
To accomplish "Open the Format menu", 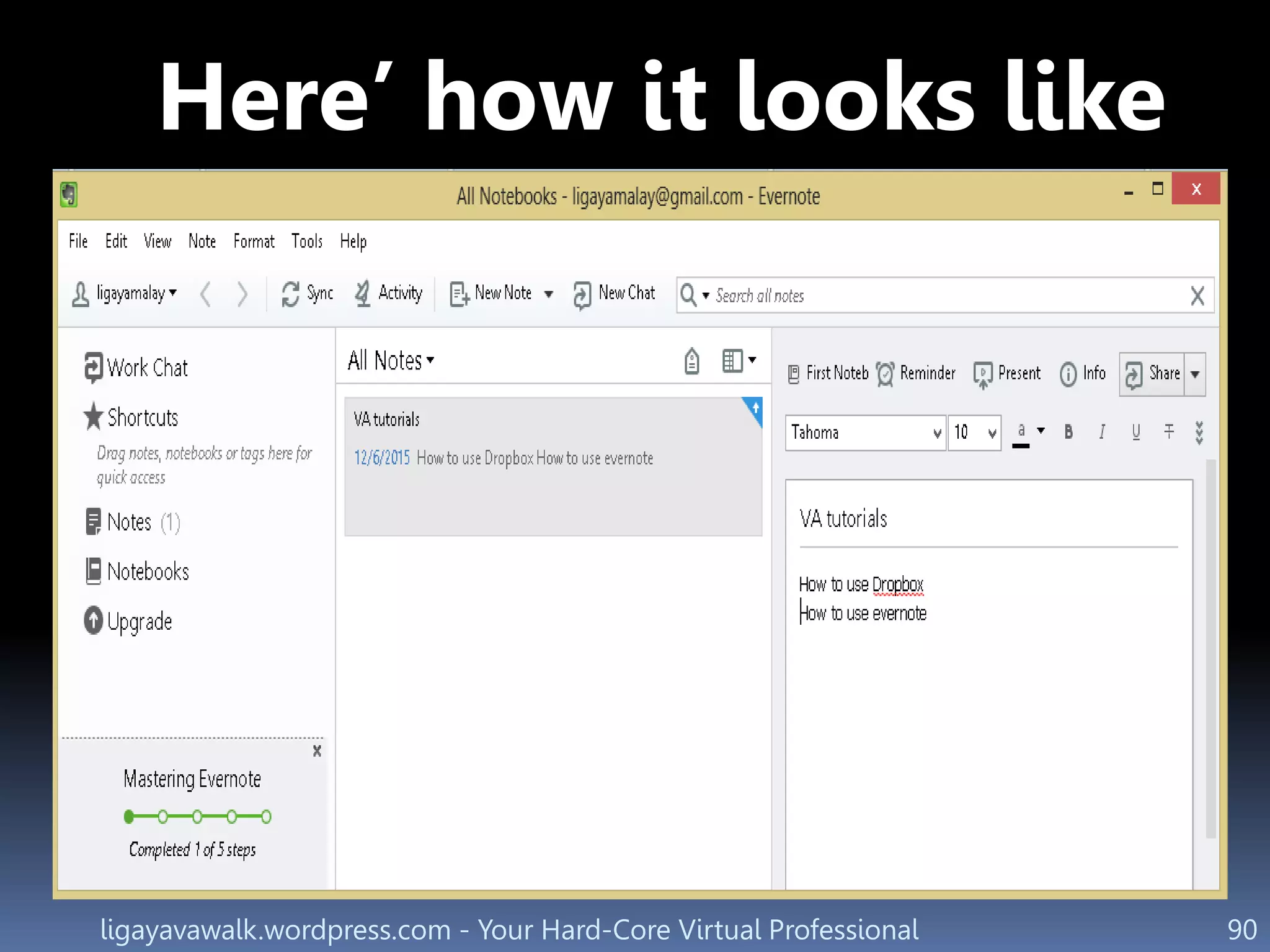I will (254, 241).
